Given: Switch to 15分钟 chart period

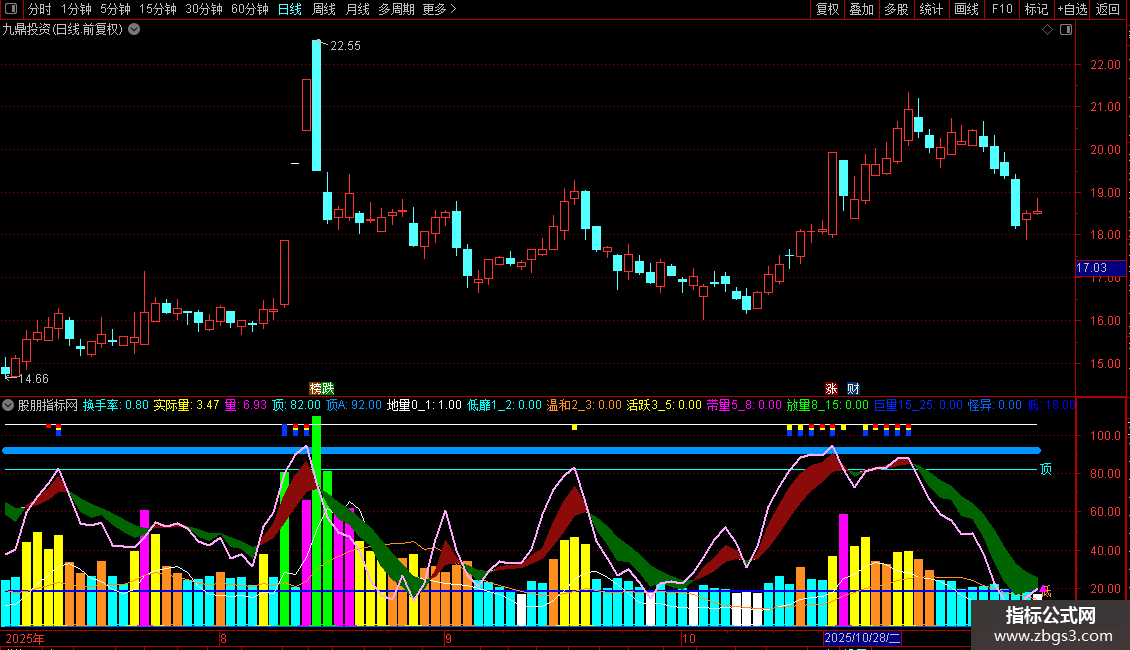Looking at the screenshot, I should [x=158, y=9].
